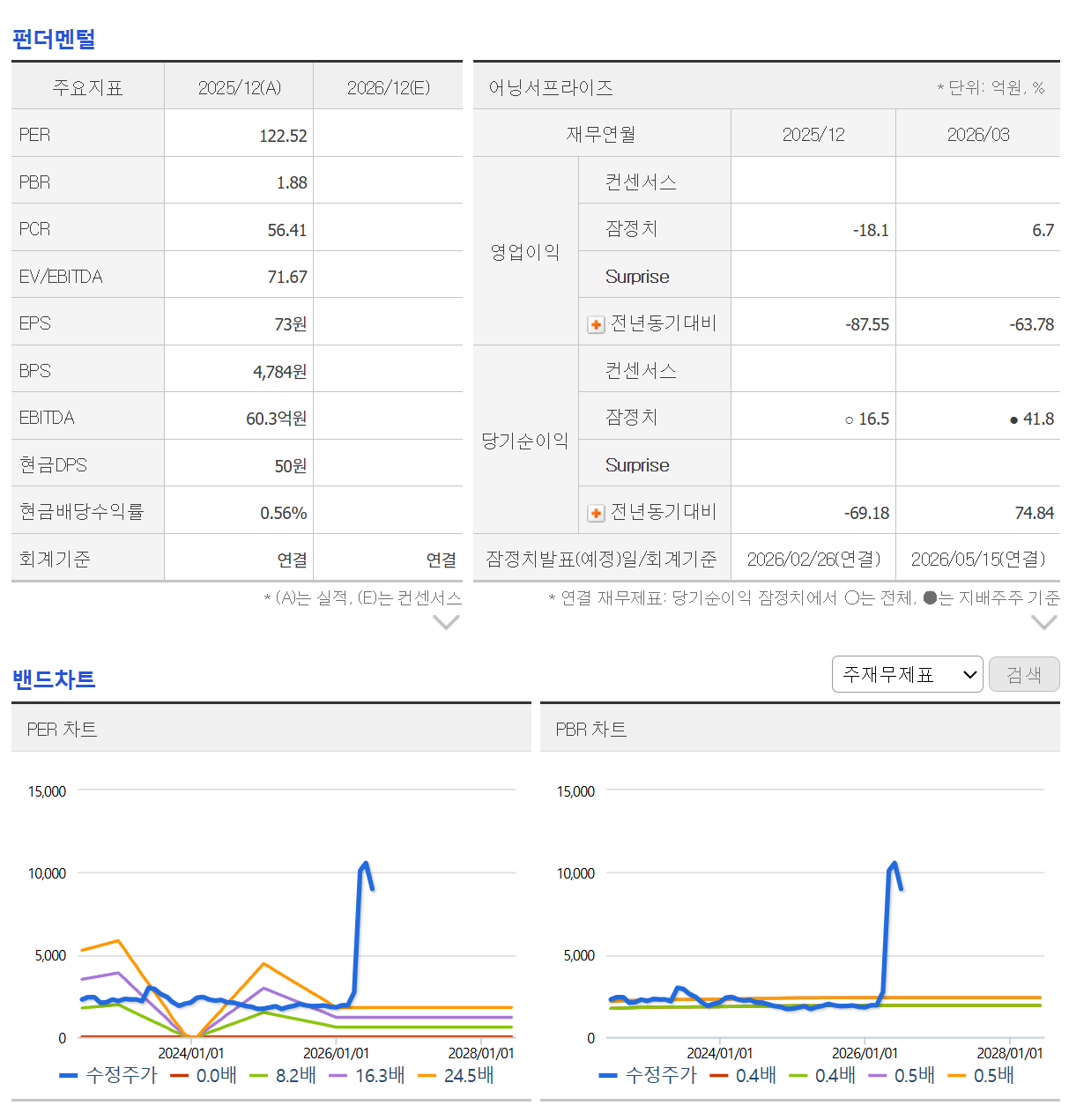Viewport: 1069px width, 1120px height.
Task: Click the EBITDA value 60.3억원
Action: tap(277, 419)
